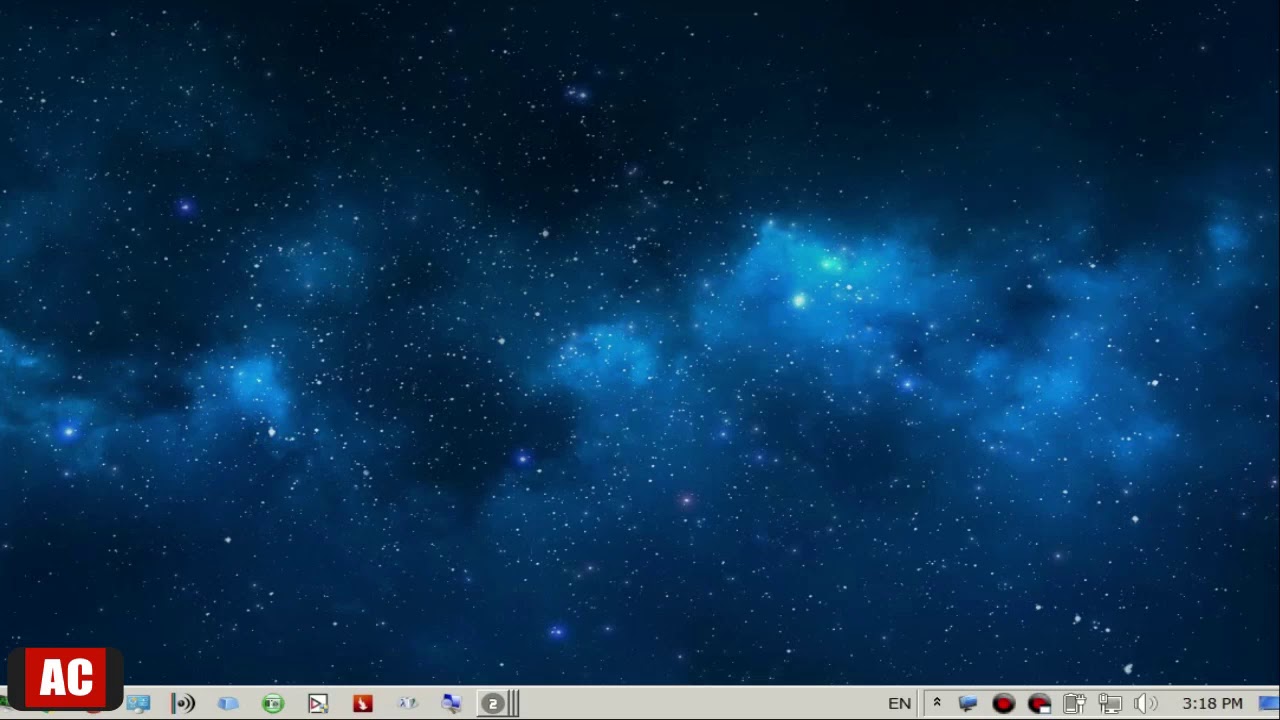Viewport: 1280px width, 720px height.
Task: Open the sound wave app in taskbar
Action: pos(183,704)
